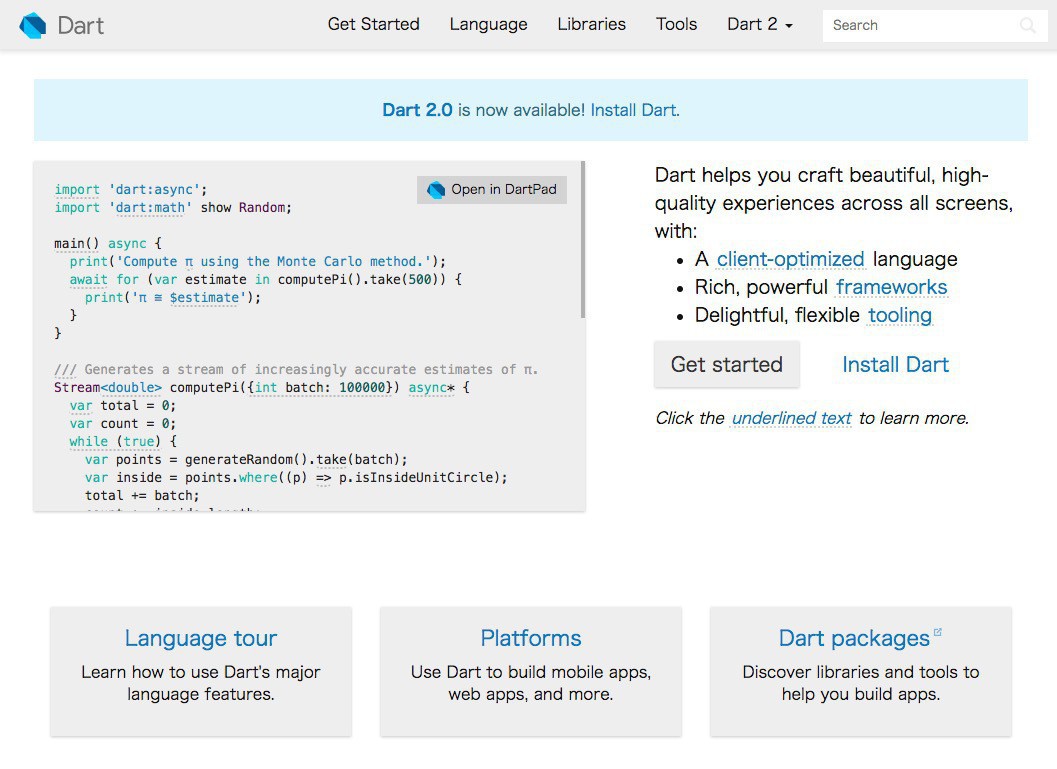Viewport: 1057px width, 769px height.
Task: Open the Libraries nav item
Action: click(591, 25)
